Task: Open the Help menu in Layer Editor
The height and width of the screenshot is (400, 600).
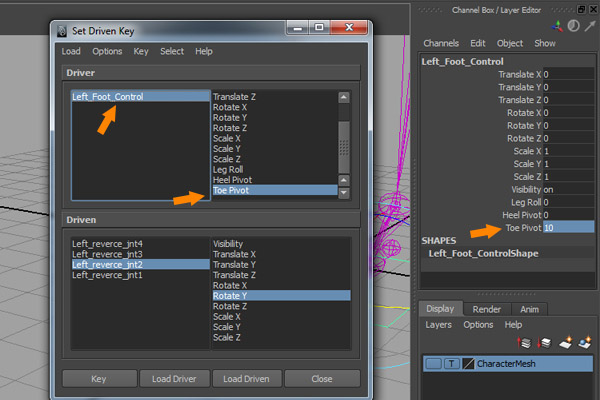Action: click(513, 325)
